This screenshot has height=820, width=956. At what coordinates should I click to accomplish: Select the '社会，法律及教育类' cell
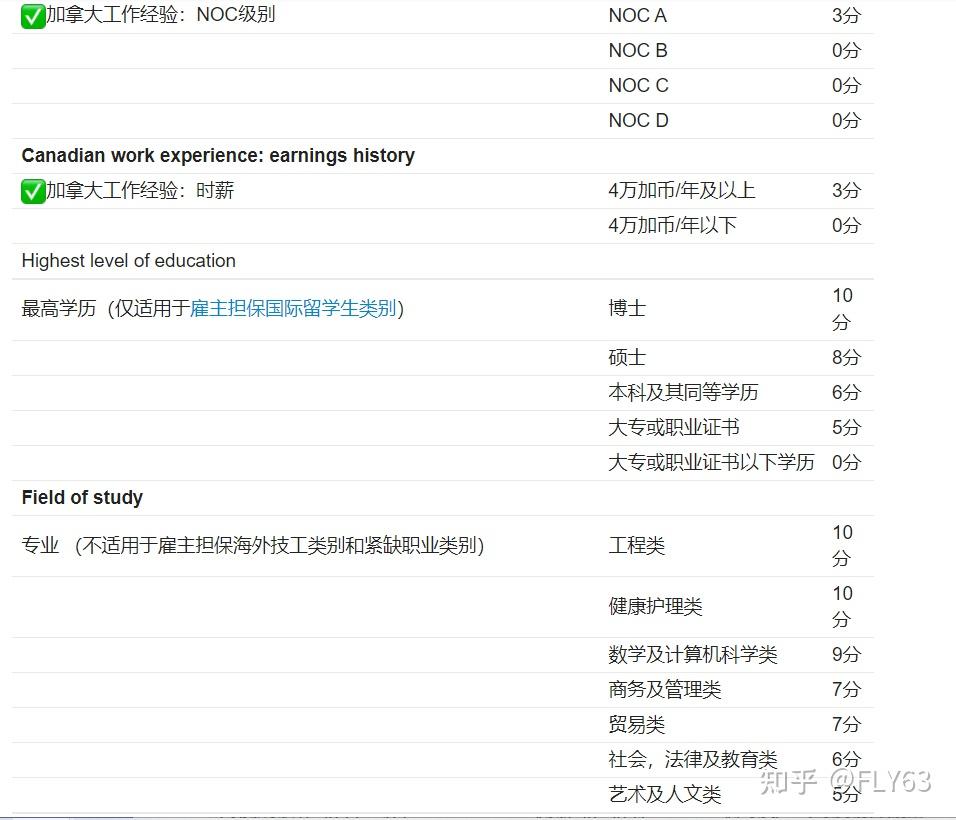click(693, 759)
